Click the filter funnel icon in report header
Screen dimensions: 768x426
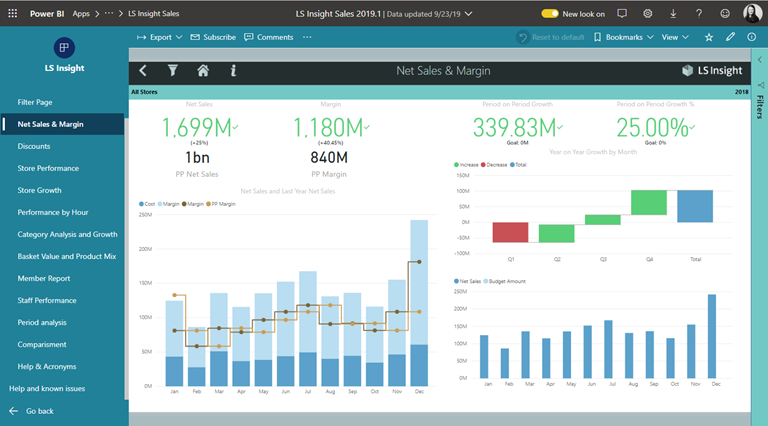[x=172, y=71]
